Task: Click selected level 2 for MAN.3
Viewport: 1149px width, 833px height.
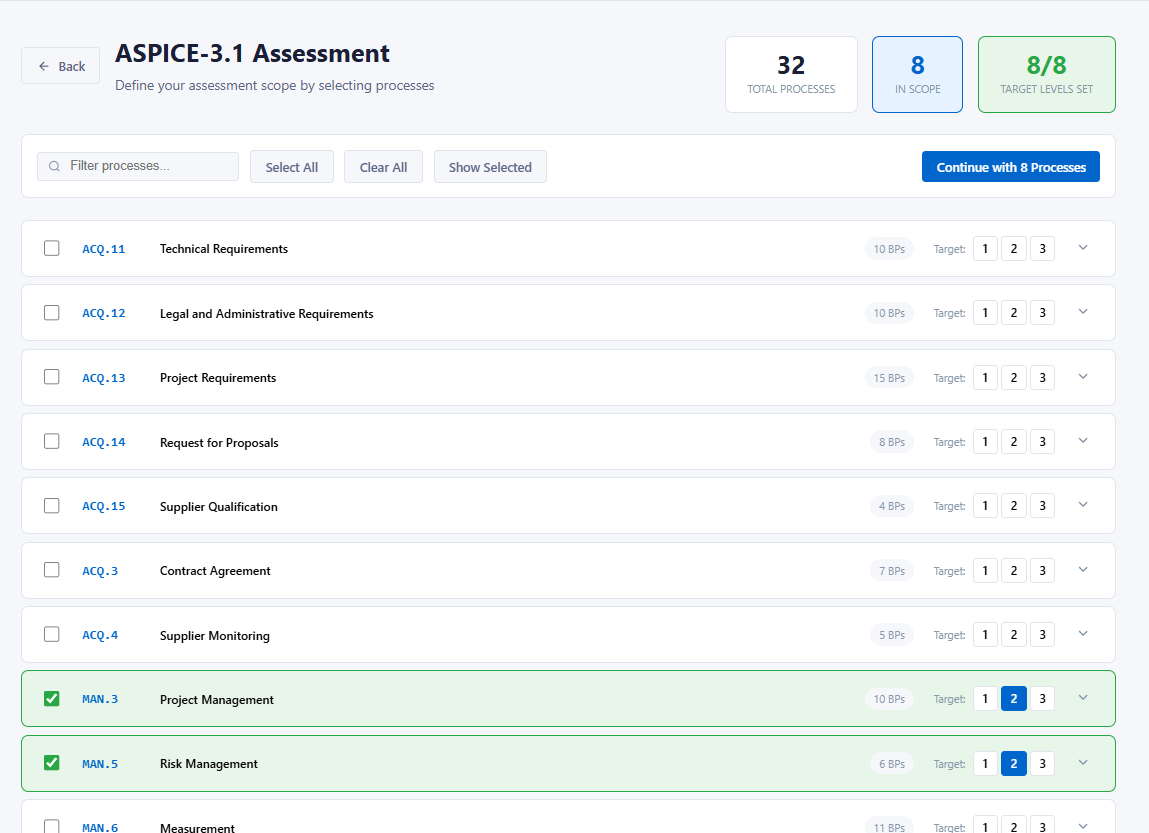Action: tap(1013, 699)
